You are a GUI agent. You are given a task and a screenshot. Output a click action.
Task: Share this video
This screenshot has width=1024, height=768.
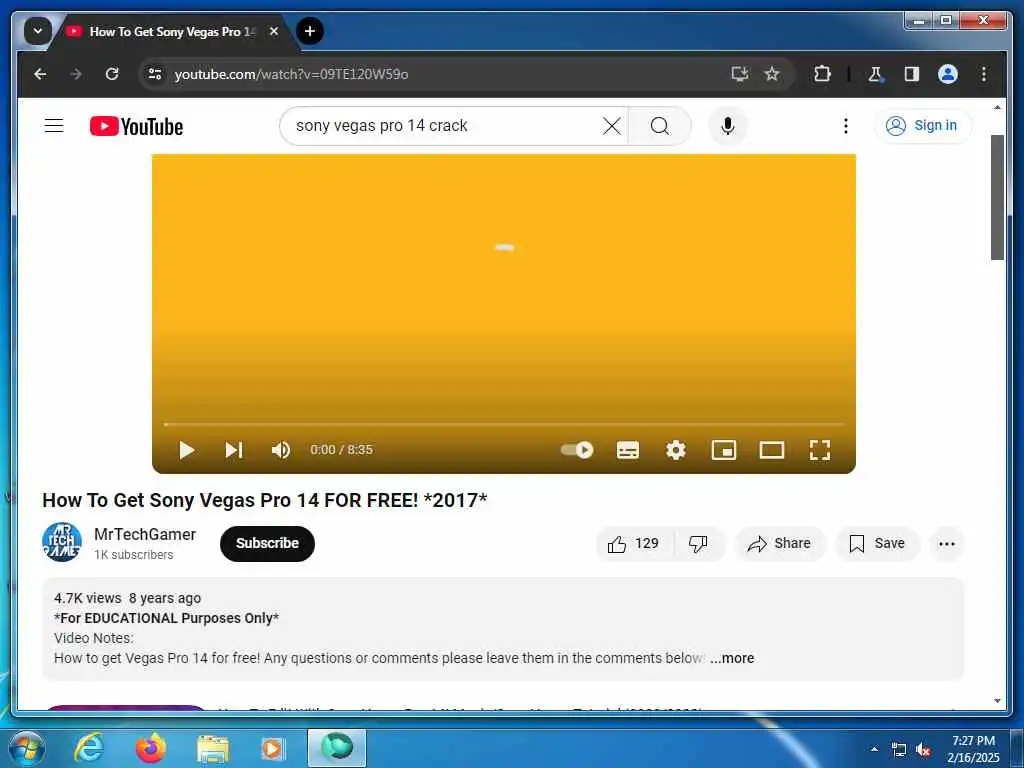pyautogui.click(x=780, y=543)
